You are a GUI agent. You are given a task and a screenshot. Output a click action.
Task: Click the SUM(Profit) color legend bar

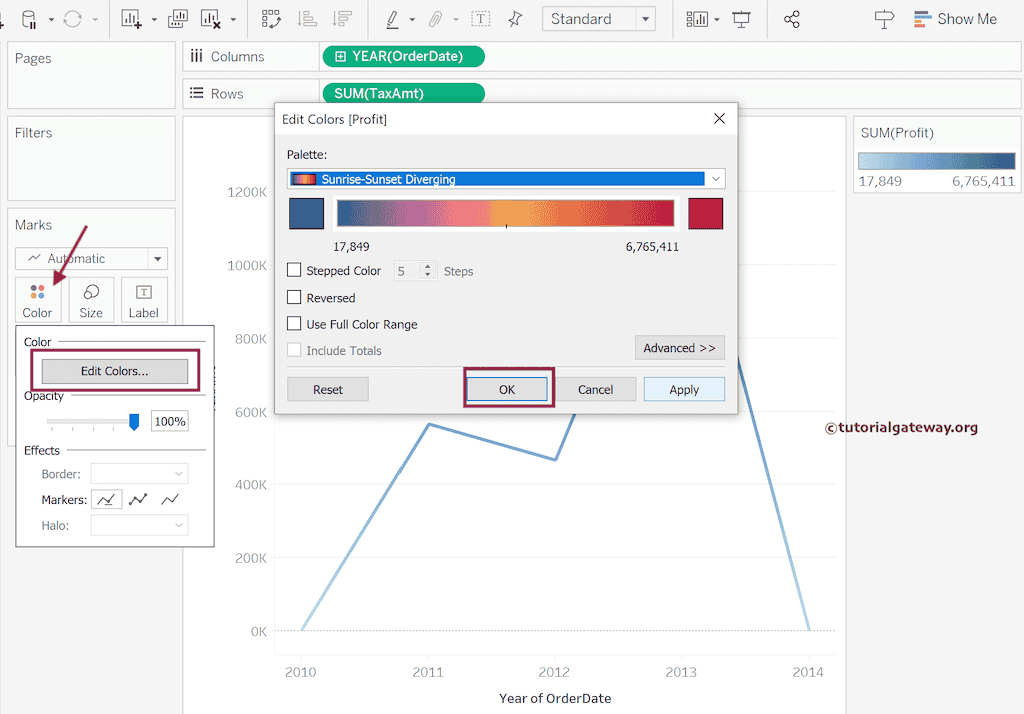(x=936, y=161)
